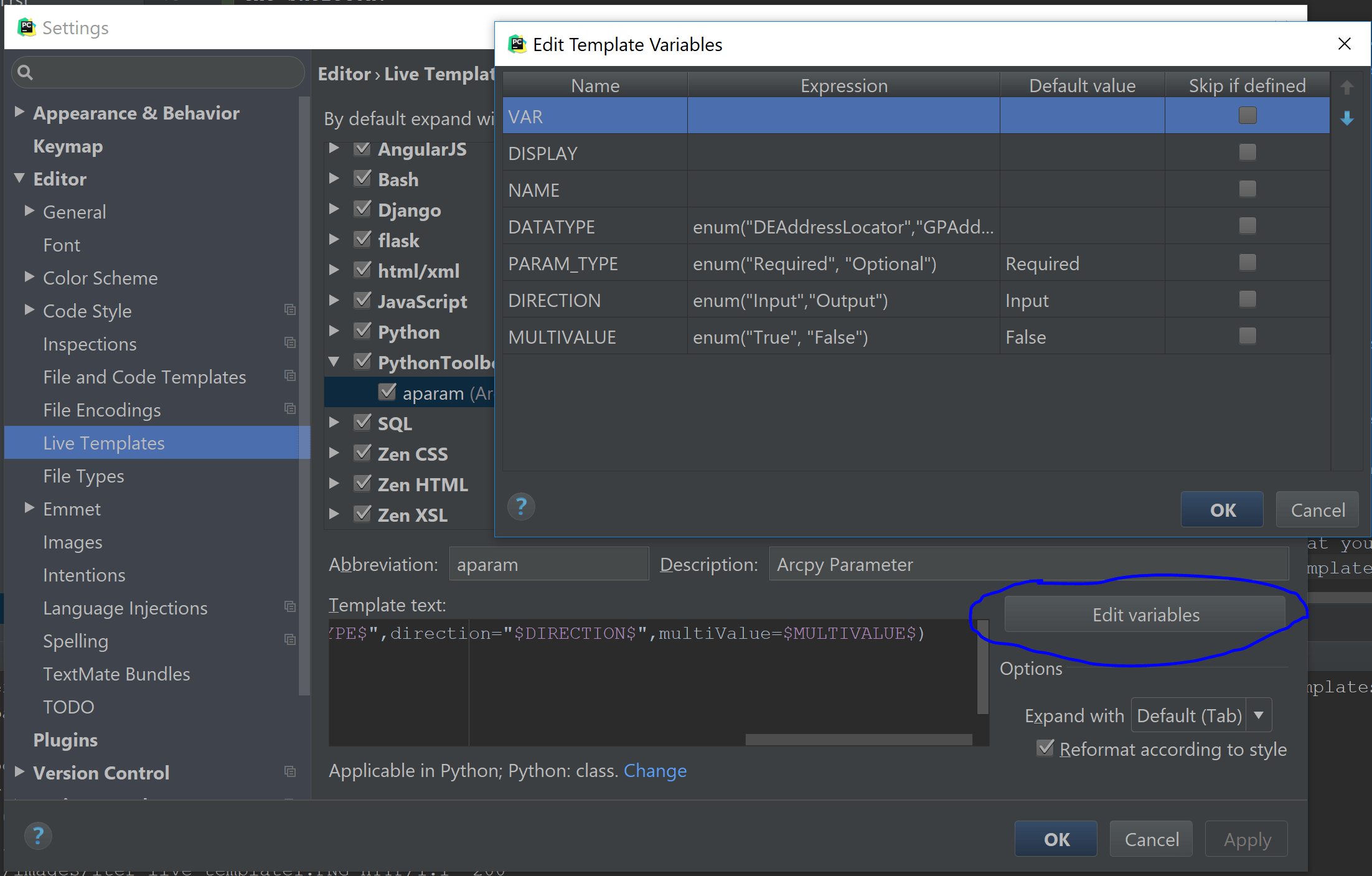Toggle the Reformat according to style checkbox

click(1045, 748)
